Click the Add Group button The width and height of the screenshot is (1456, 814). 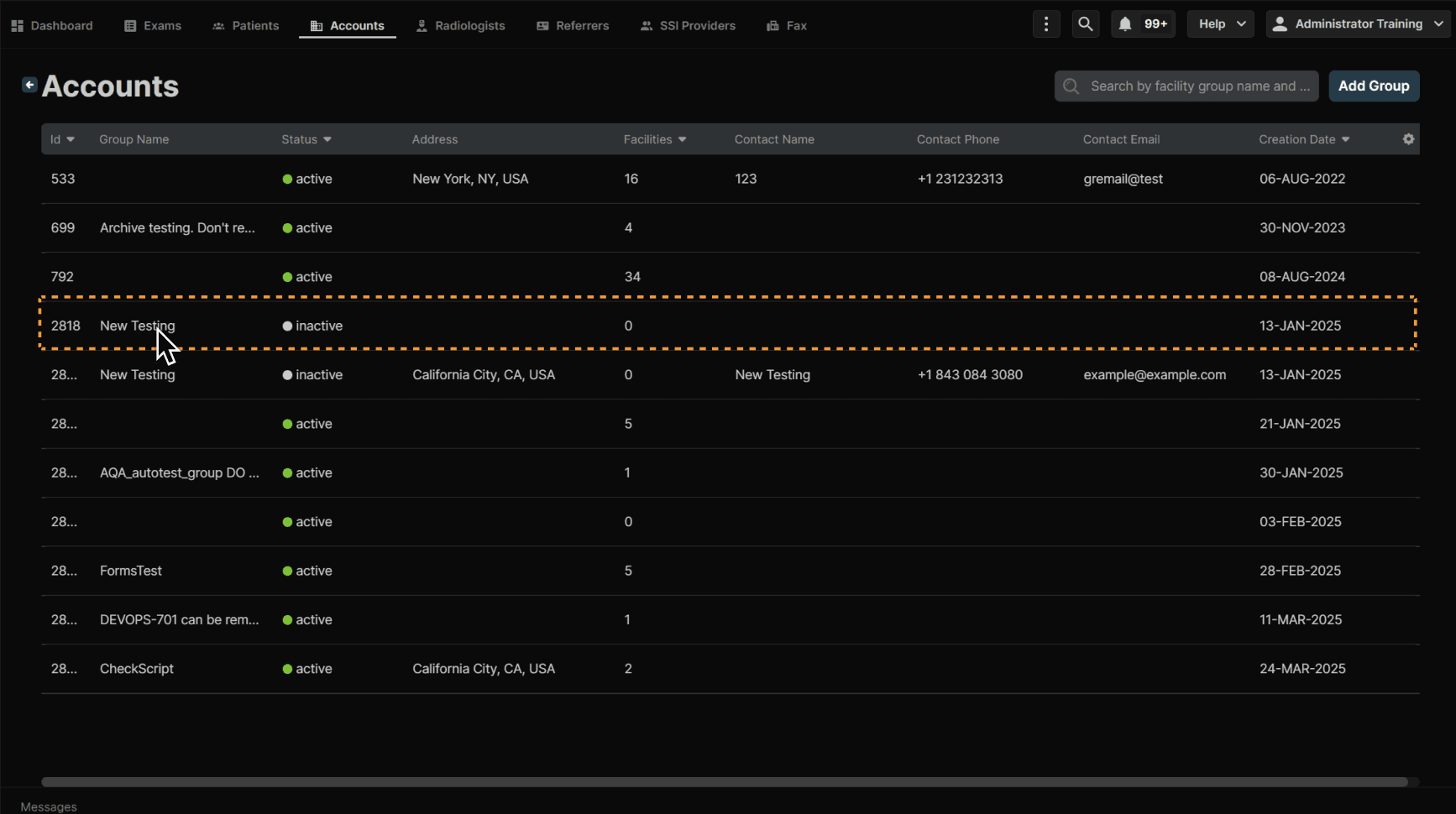point(1374,86)
